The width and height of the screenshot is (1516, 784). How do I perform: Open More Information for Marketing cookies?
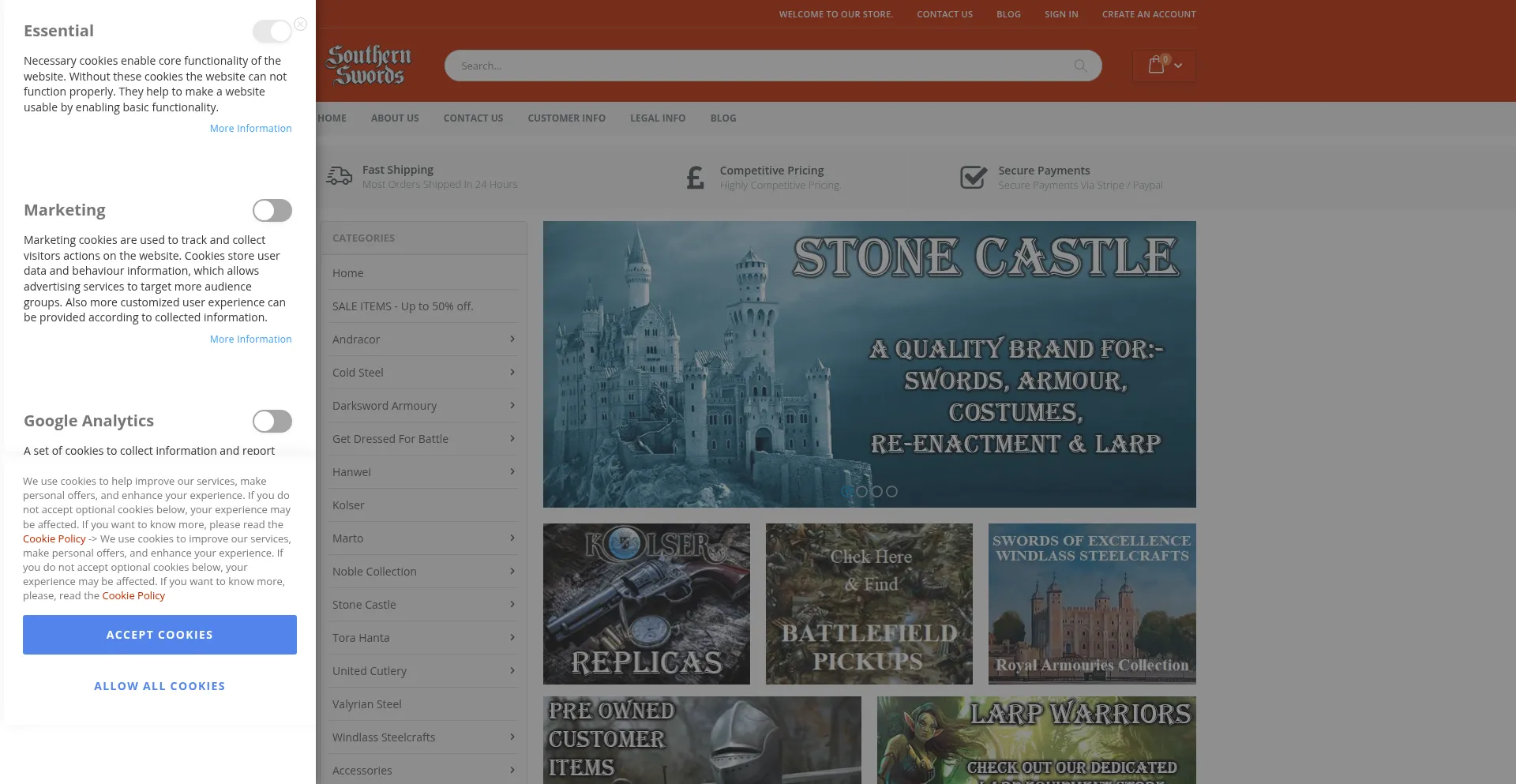(250, 339)
